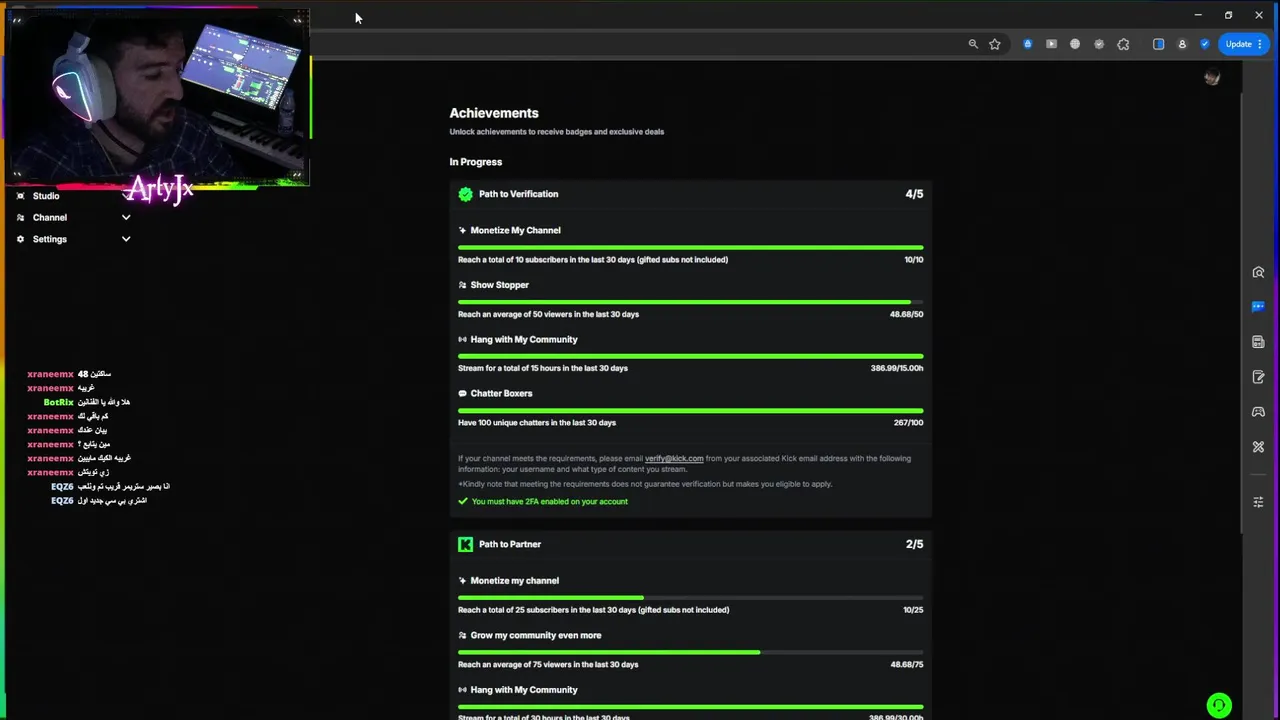
Task: Open the grey badge checkmark extension icon
Action: point(1099,44)
